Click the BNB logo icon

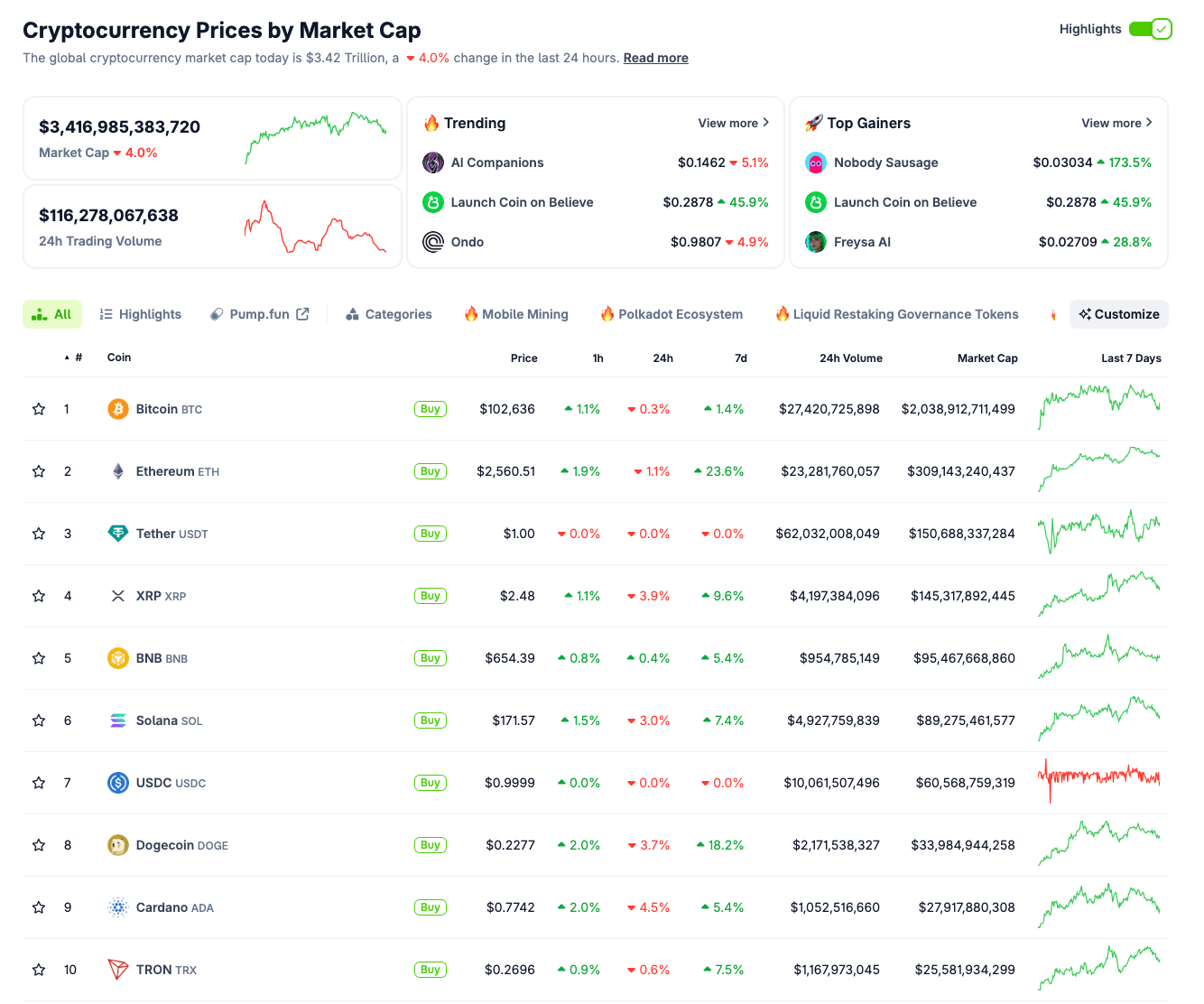(x=118, y=658)
